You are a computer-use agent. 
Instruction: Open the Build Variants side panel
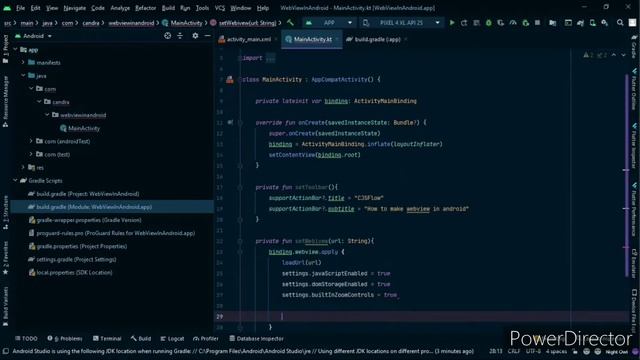[5, 306]
